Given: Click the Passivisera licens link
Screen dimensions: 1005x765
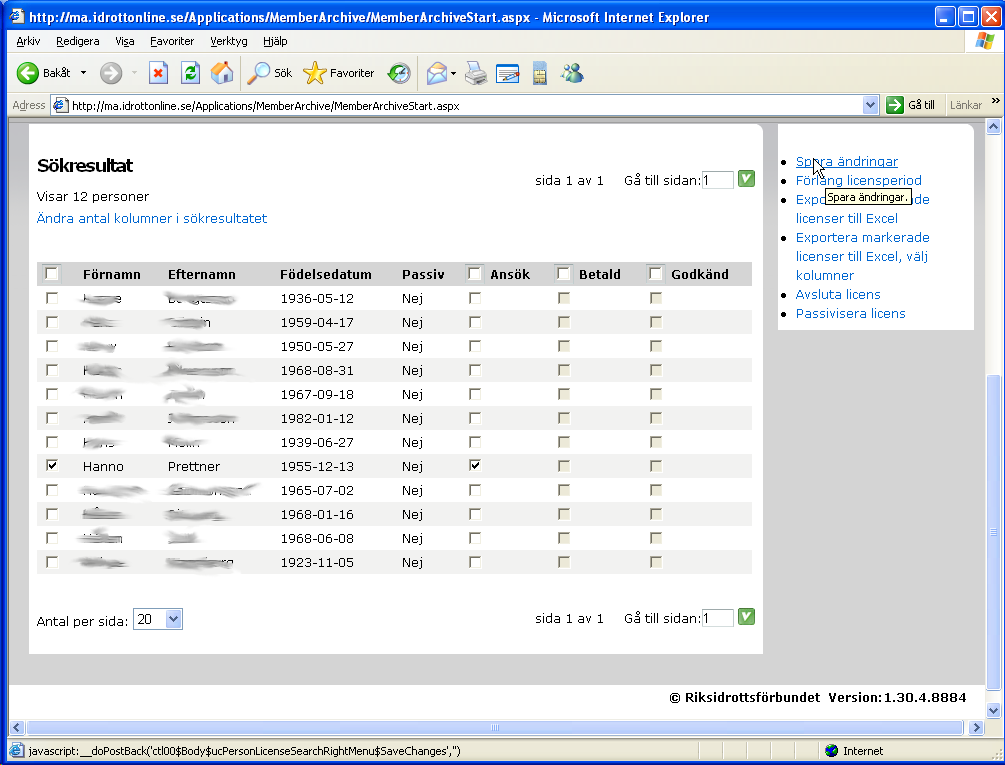Looking at the screenshot, I should pos(851,313).
